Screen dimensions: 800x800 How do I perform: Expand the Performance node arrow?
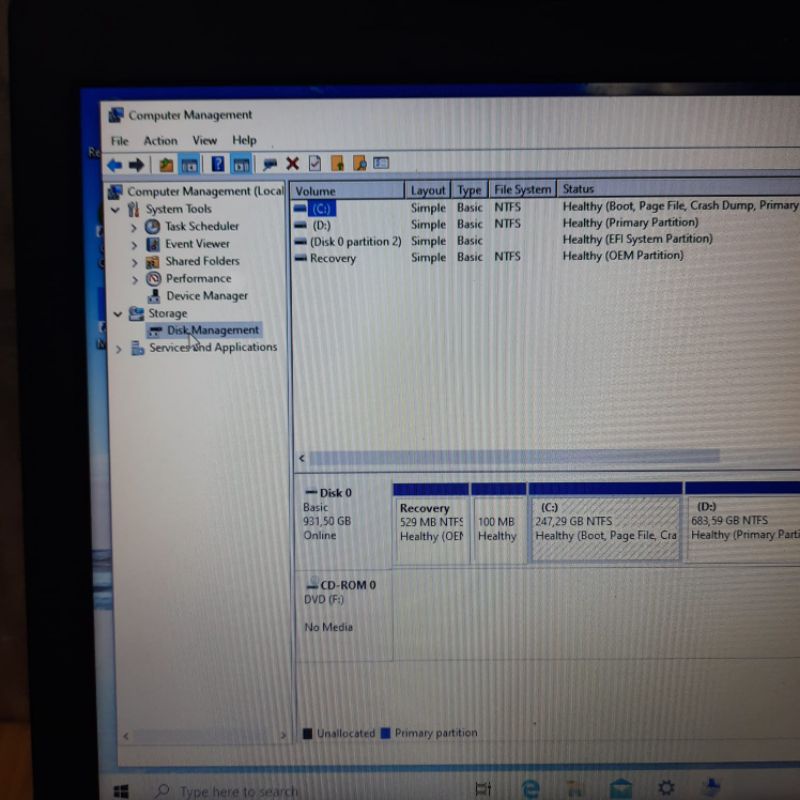(134, 279)
